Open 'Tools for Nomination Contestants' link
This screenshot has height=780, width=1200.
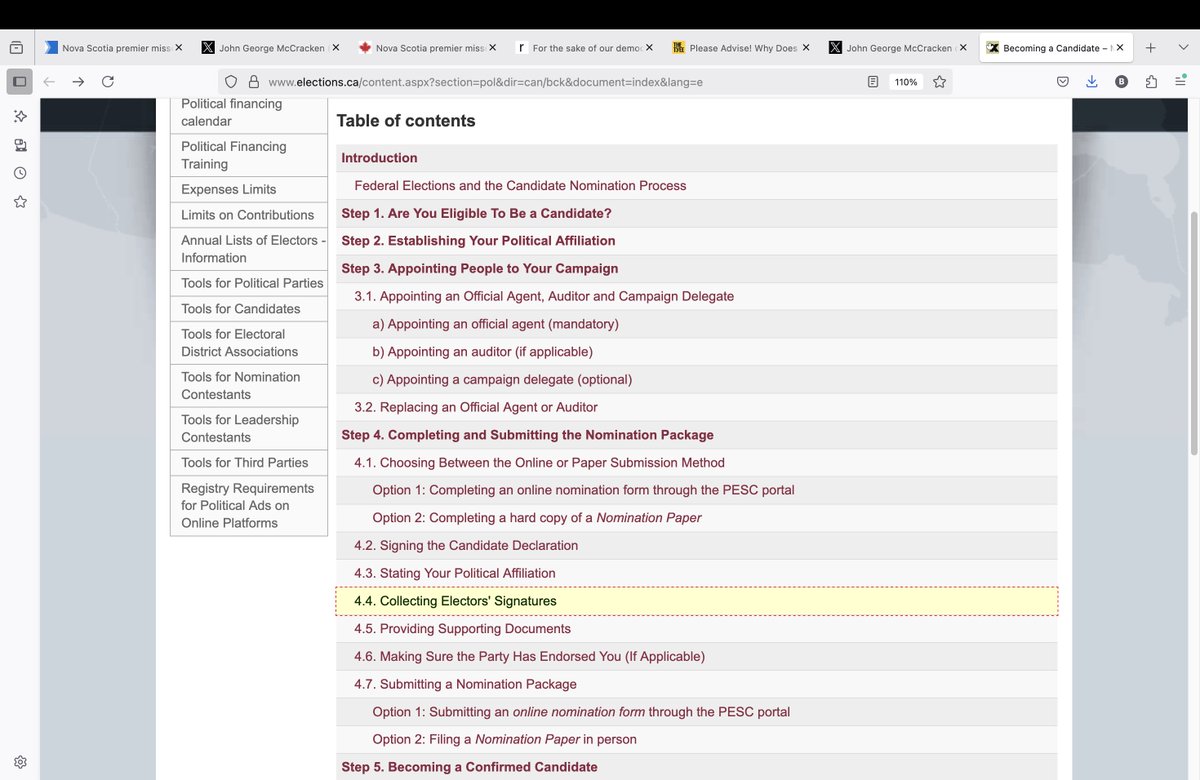click(x=240, y=386)
